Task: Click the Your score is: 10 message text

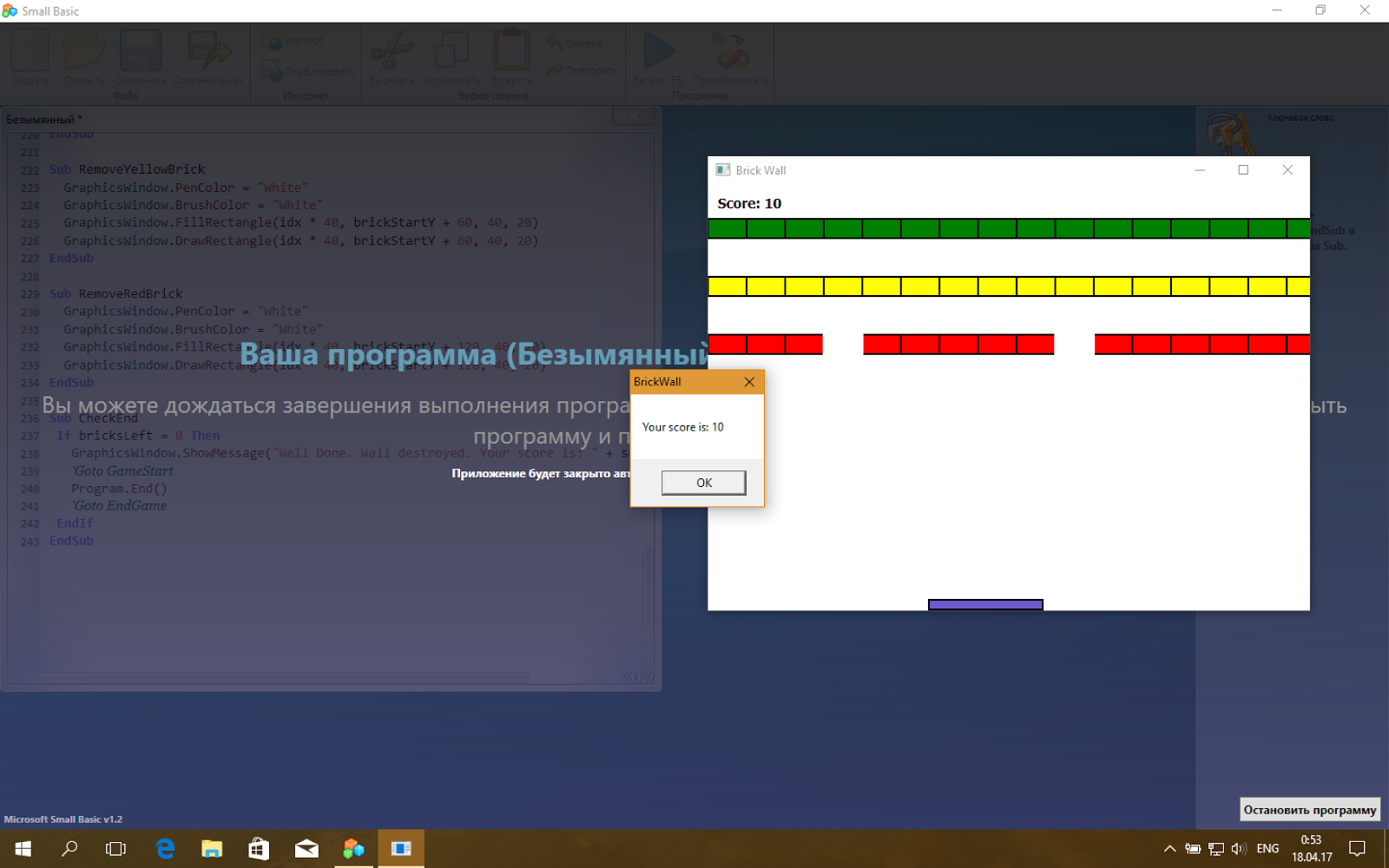Action: click(x=682, y=427)
